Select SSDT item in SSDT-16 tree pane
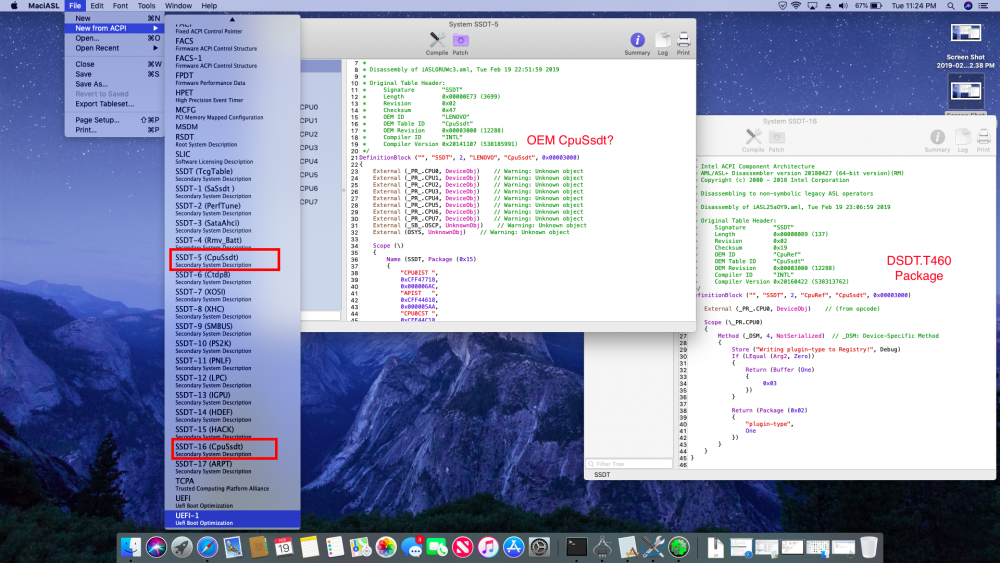Image resolution: width=1000 pixels, height=563 pixels. 602,474
